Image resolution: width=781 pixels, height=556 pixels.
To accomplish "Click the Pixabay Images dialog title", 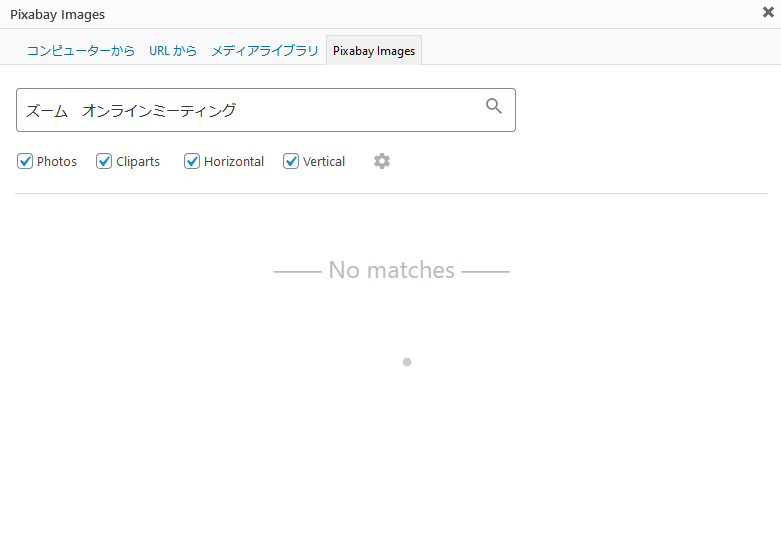I will (x=57, y=14).
